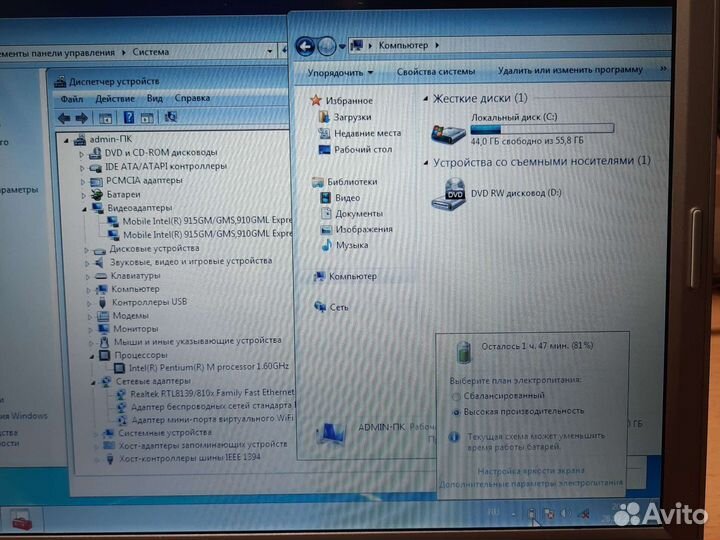Collapse Сетевые адаптеры node
Viewport: 720px width, 540px height.
click(93, 382)
